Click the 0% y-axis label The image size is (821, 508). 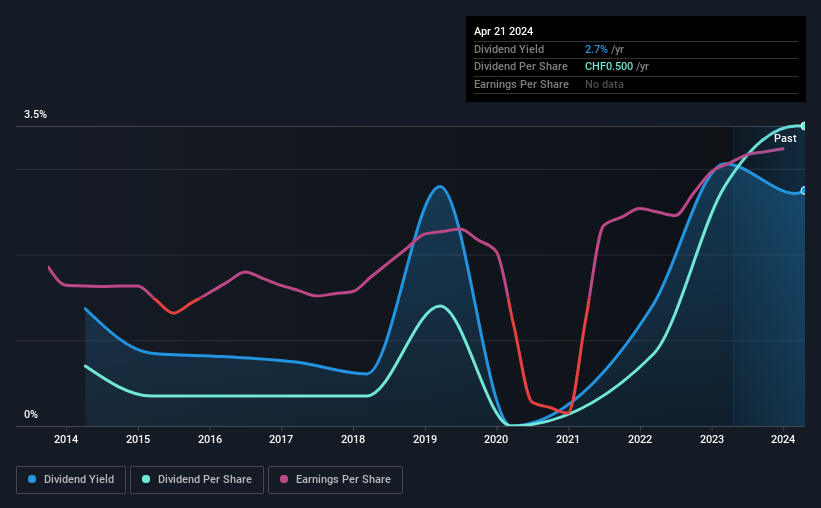(x=31, y=414)
